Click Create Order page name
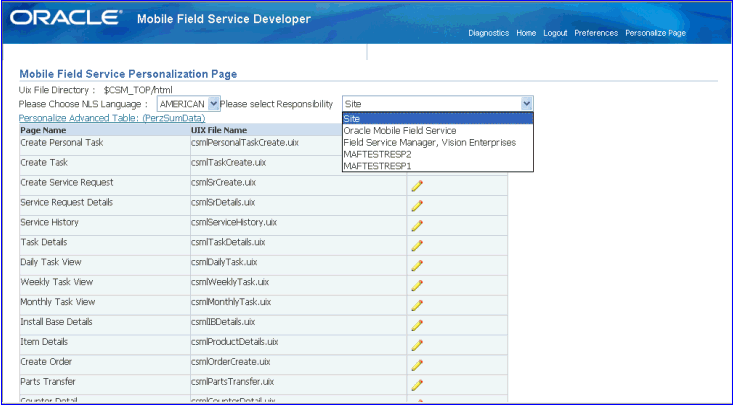Screen dimensions: 734x406 pyautogui.click(x=46, y=362)
